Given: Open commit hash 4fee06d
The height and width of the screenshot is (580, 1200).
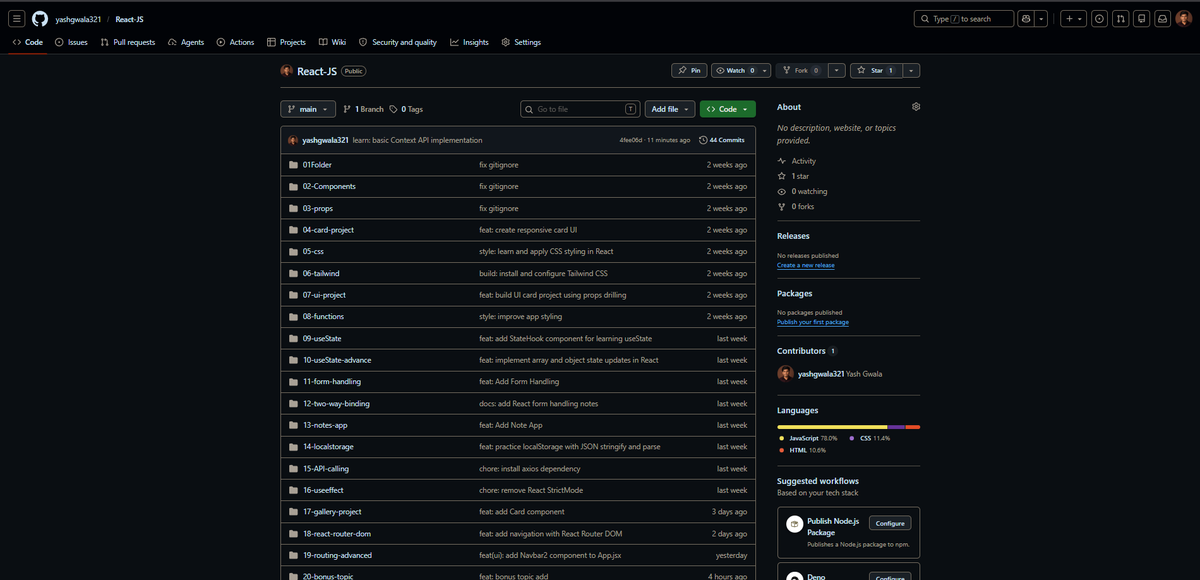Looking at the screenshot, I should pyautogui.click(x=631, y=140).
